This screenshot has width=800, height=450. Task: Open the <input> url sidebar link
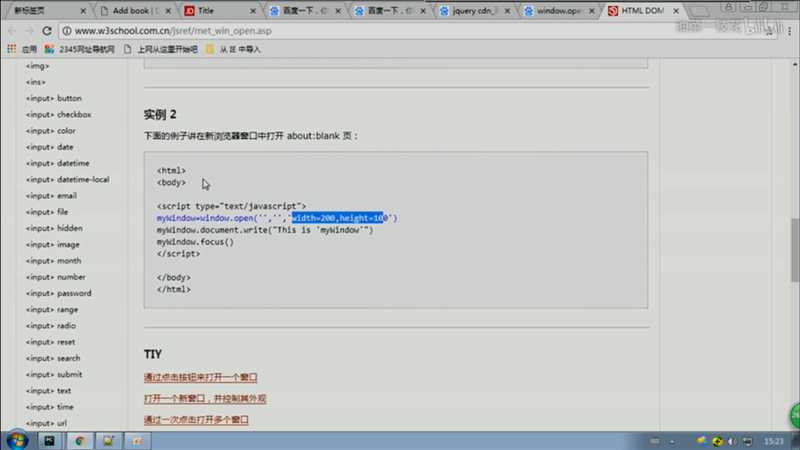click(46, 423)
